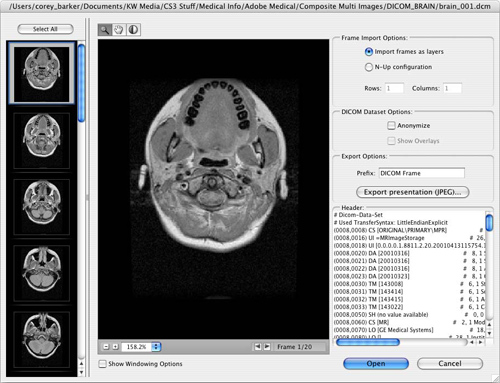Click the zoom out minus button

[x=106, y=347]
